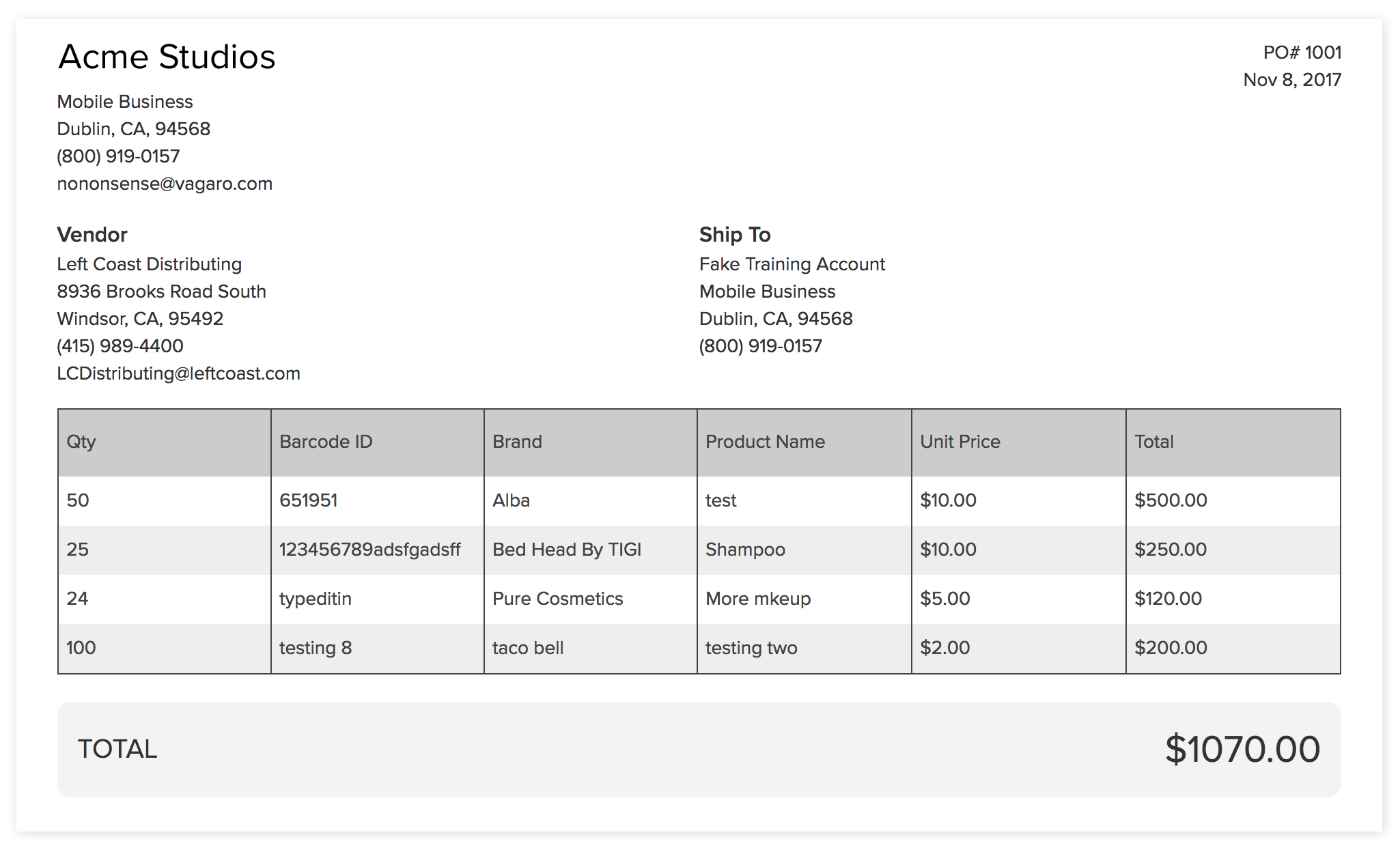
Task: Click the Product Name column header
Action: click(765, 442)
